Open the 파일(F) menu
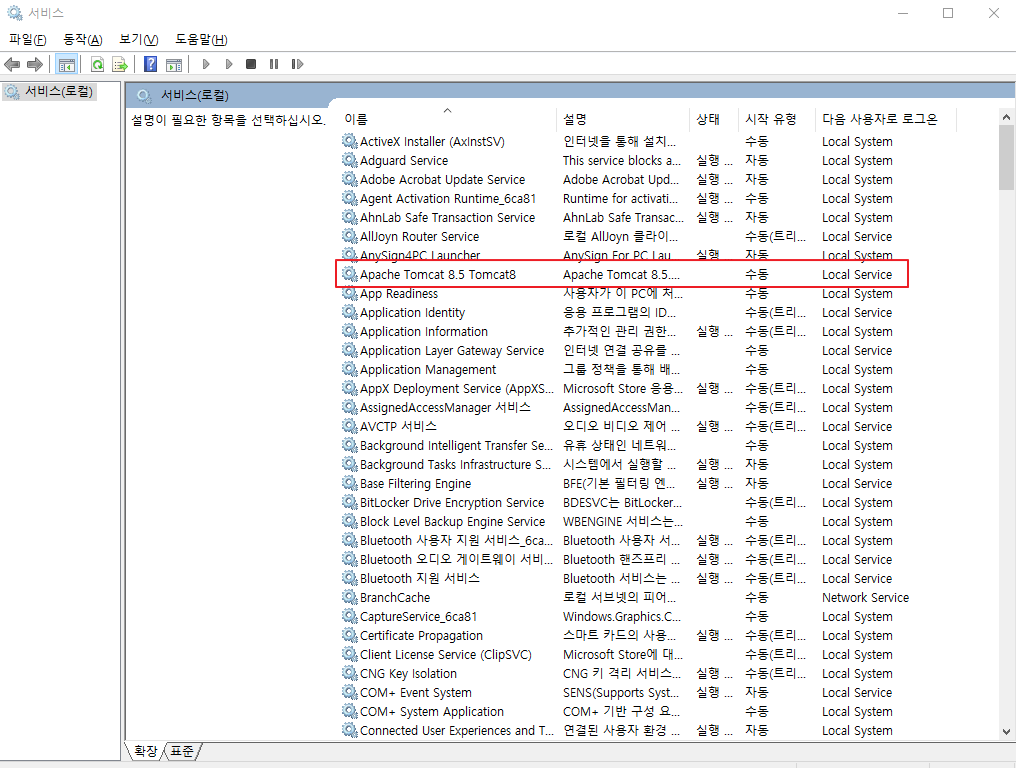The width and height of the screenshot is (1016, 768). [27, 40]
